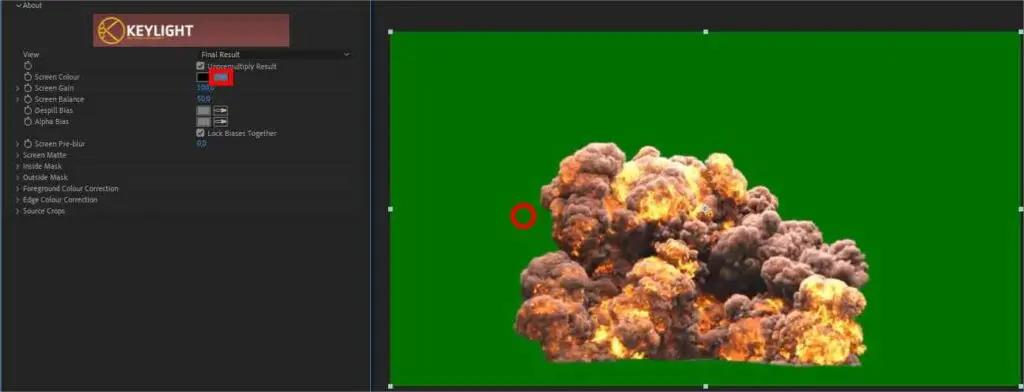Image resolution: width=1024 pixels, height=392 pixels.
Task: Select the Screen Colour label
Action: (57, 77)
